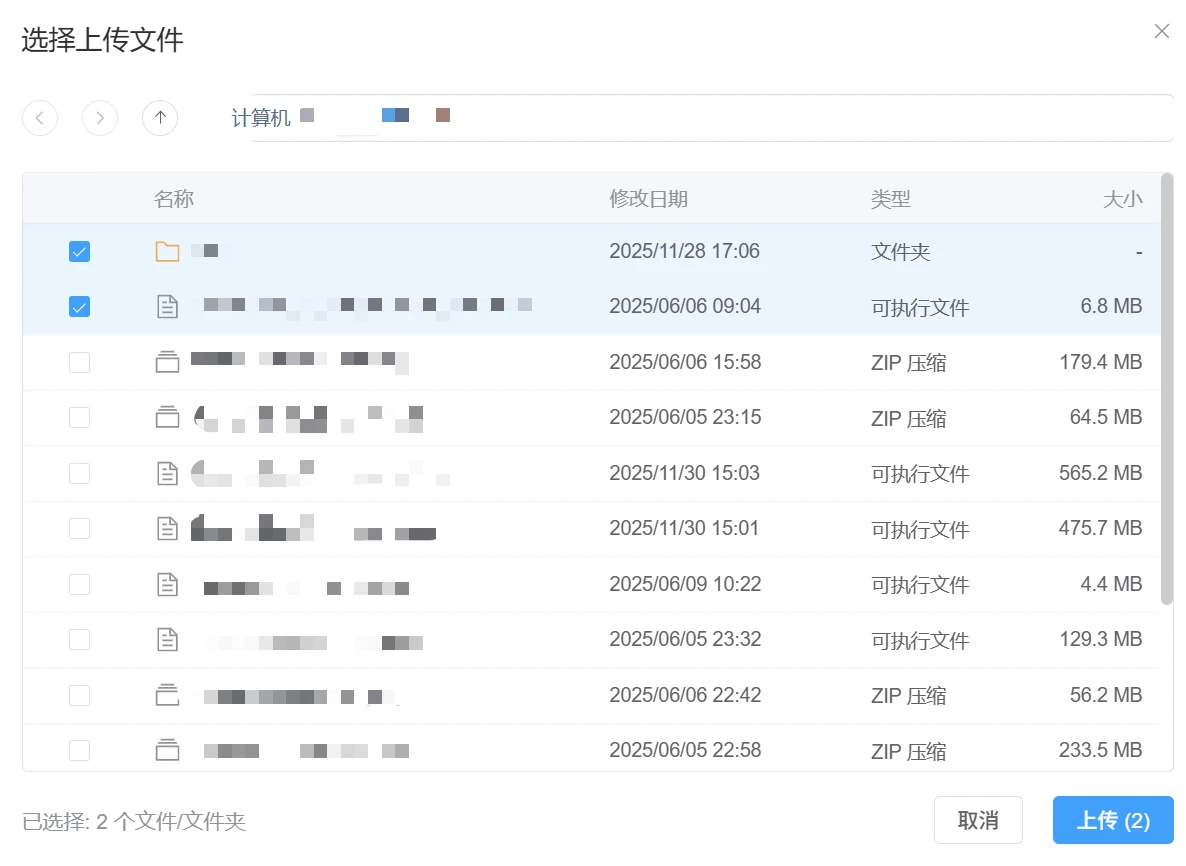The height and width of the screenshot is (866, 1186).
Task: Click the file icon of the 475.7 MB executable
Action: click(x=167, y=529)
